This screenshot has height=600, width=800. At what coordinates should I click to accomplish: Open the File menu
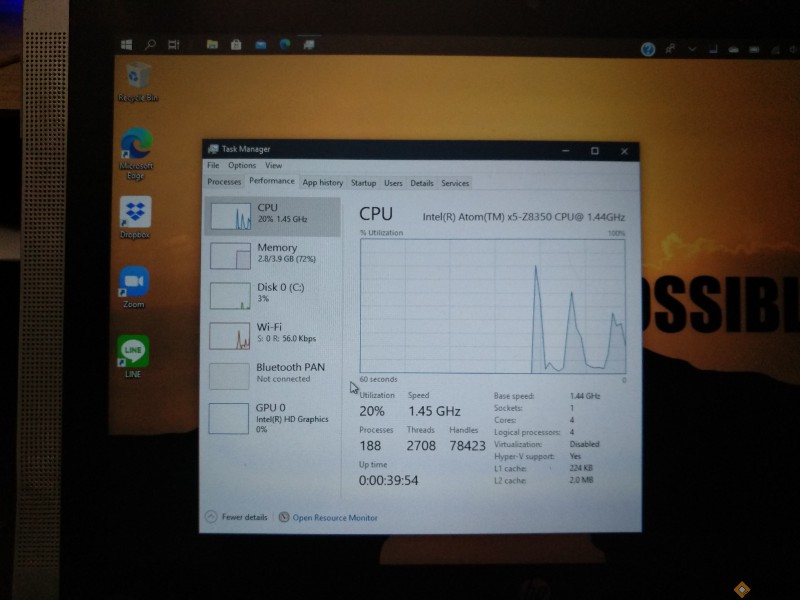pyautogui.click(x=213, y=166)
